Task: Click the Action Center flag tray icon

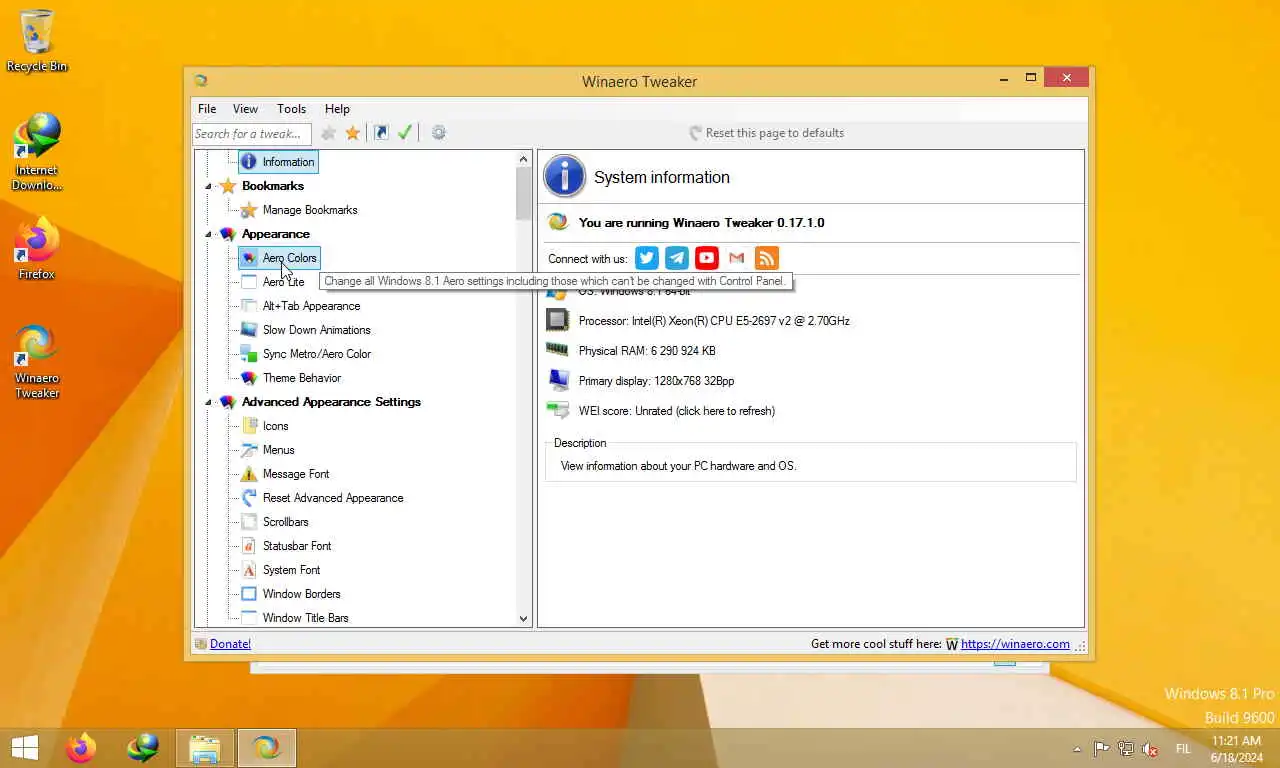Action: [1101, 749]
